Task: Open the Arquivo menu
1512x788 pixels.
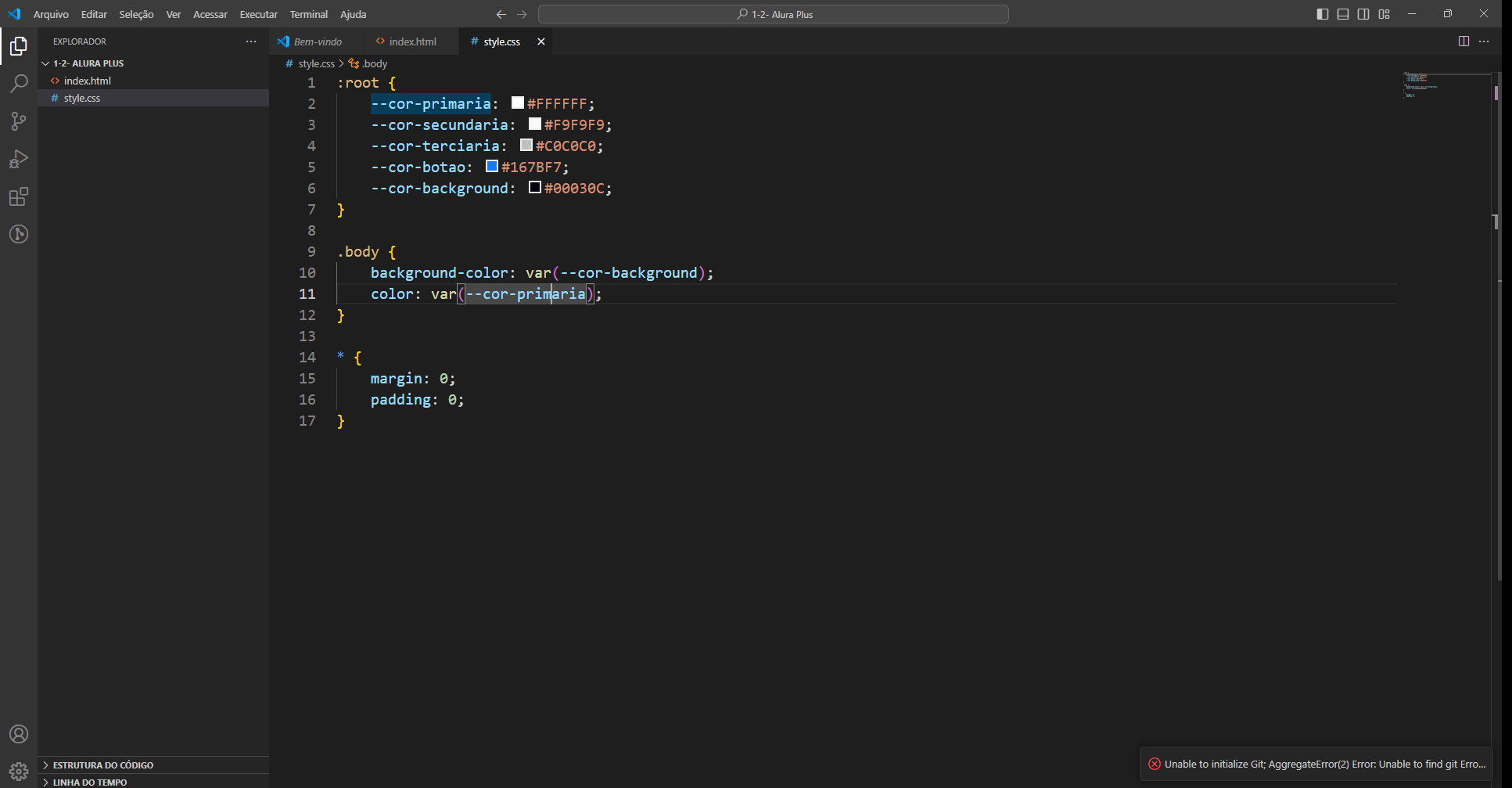Action: [51, 14]
